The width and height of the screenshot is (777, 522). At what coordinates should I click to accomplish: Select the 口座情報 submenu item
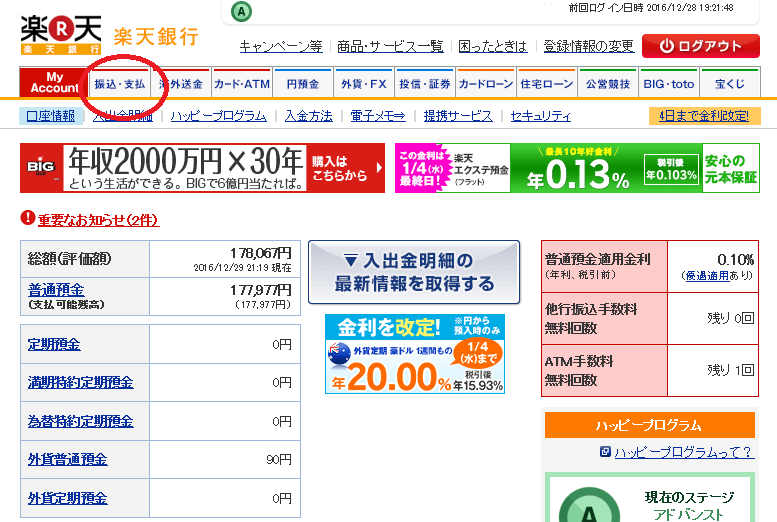[x=51, y=116]
